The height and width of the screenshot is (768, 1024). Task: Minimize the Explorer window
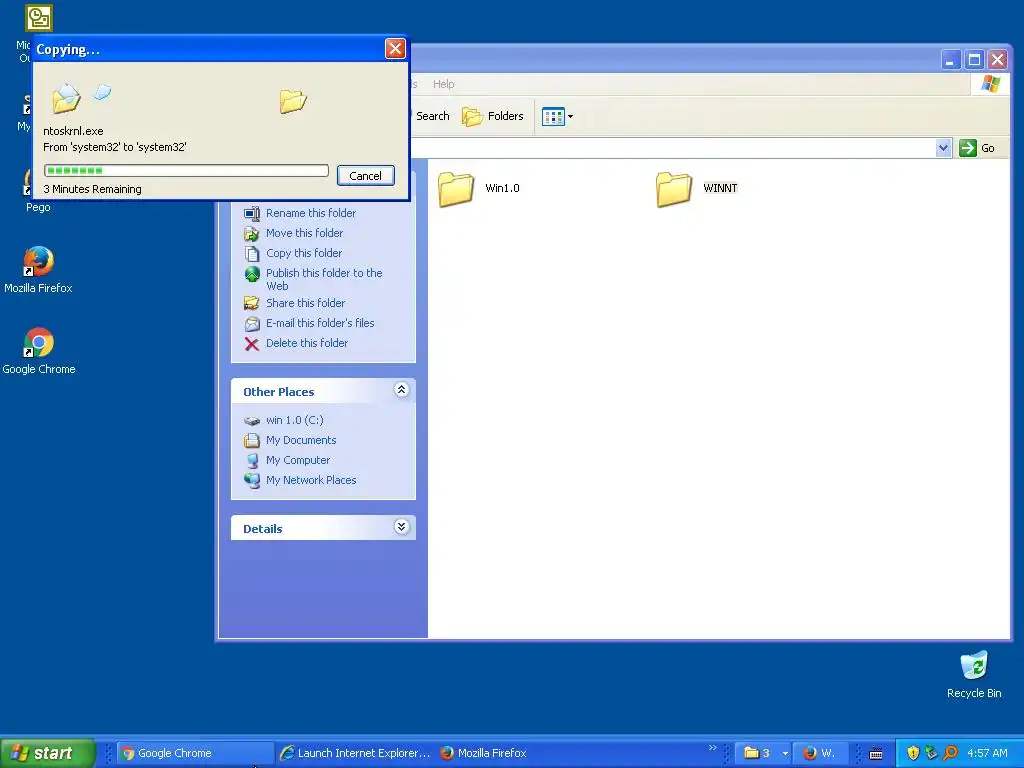(x=950, y=61)
